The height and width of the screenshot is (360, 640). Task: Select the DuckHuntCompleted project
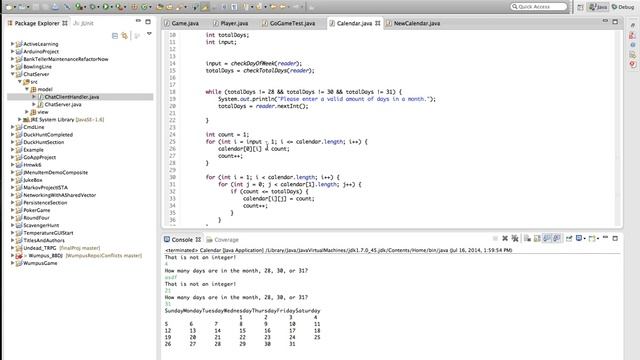(48, 135)
